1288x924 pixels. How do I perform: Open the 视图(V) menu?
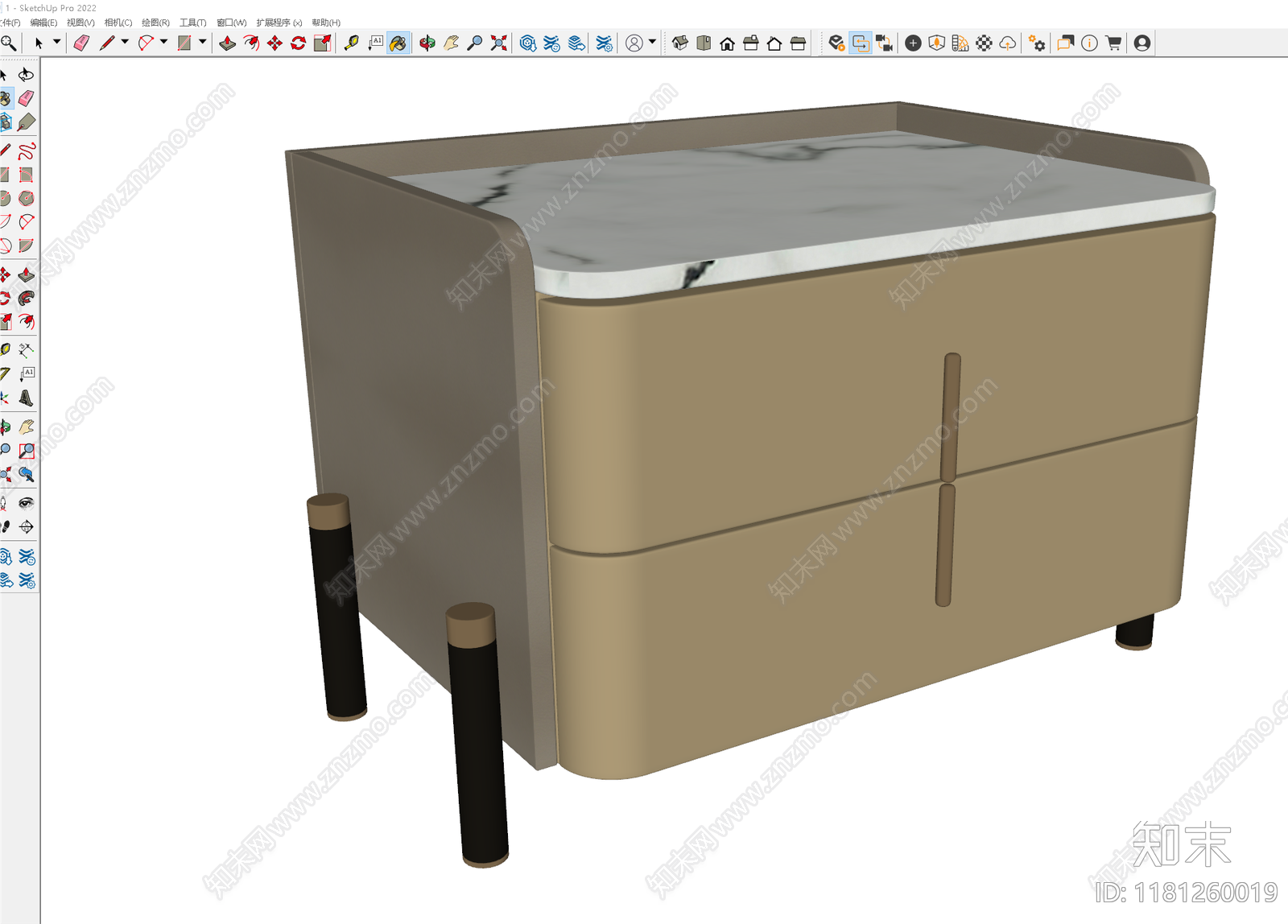pyautogui.click(x=80, y=23)
